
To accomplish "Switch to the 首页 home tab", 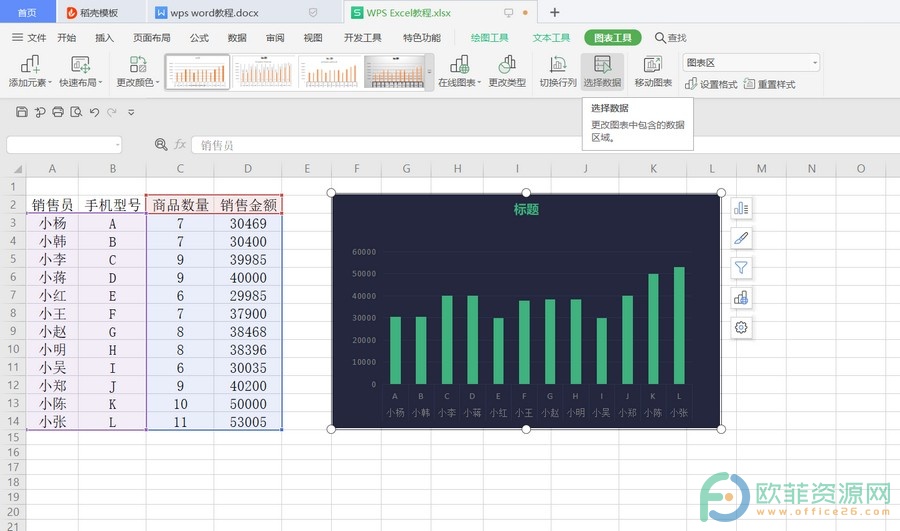I will point(28,12).
